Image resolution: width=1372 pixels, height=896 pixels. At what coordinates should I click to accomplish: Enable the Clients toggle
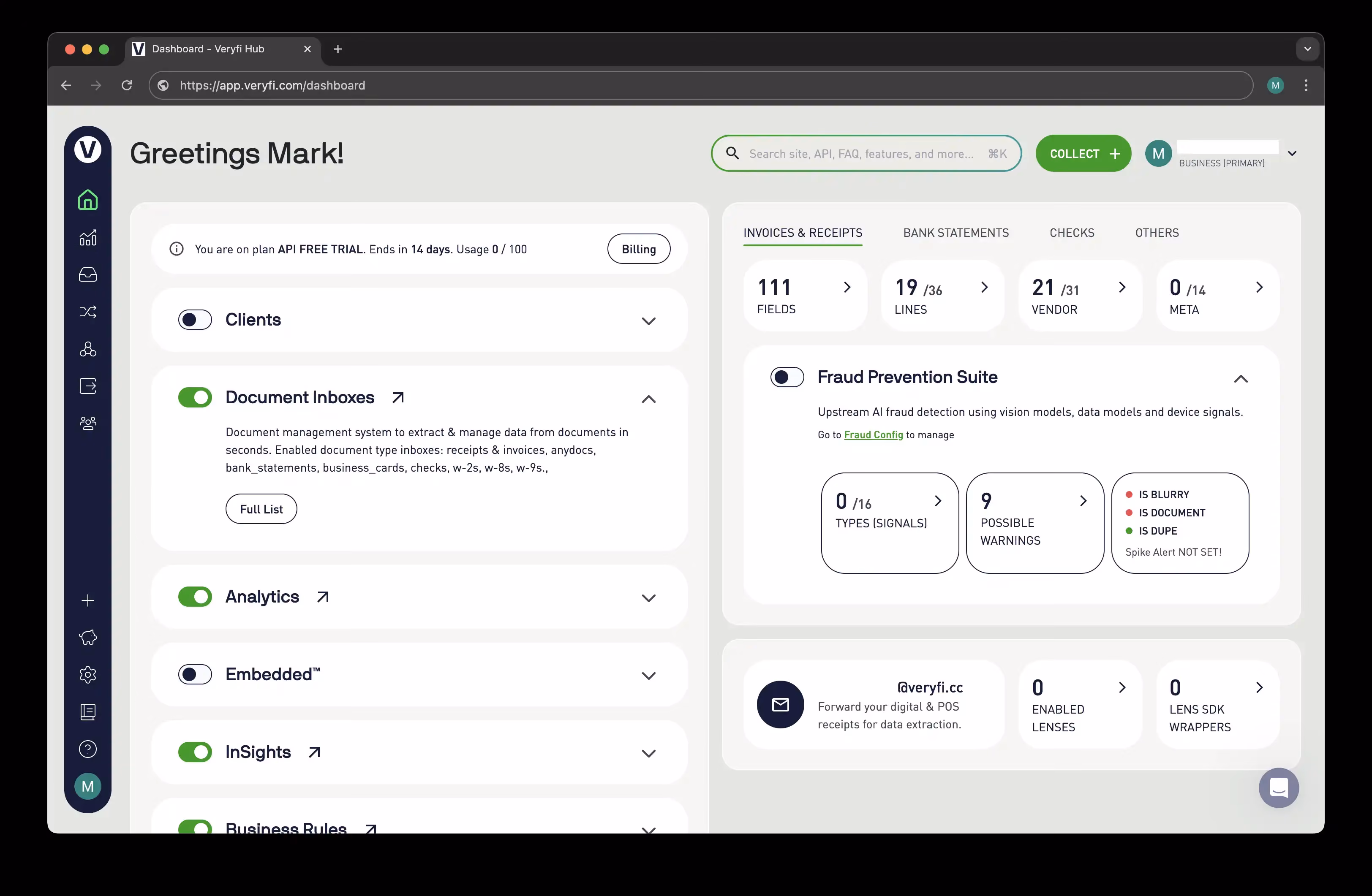195,320
